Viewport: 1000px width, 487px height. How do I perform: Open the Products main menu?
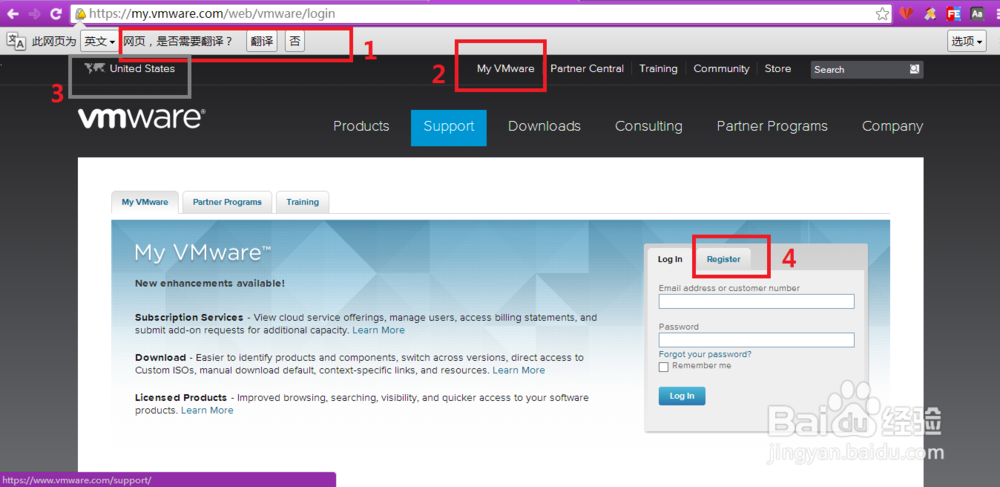(361, 126)
